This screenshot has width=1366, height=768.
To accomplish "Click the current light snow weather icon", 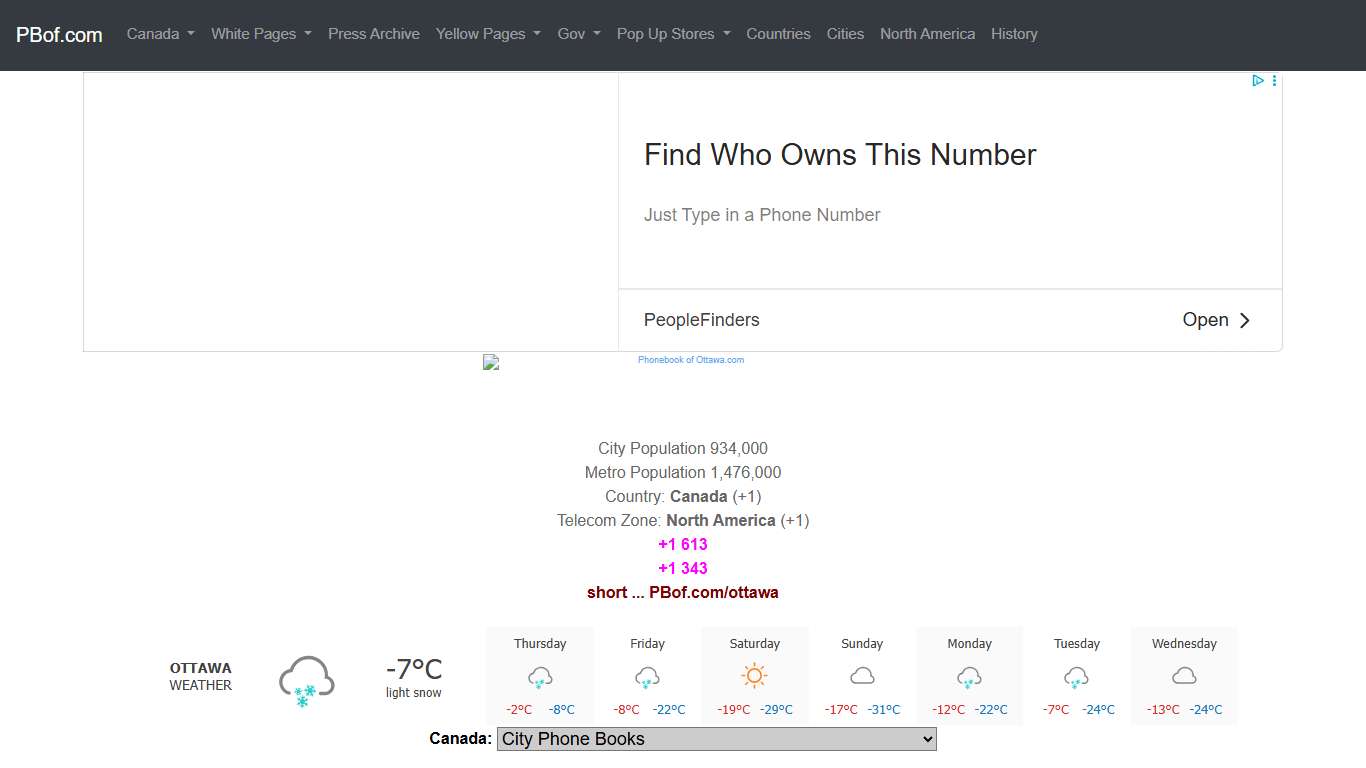I will 306,681.
